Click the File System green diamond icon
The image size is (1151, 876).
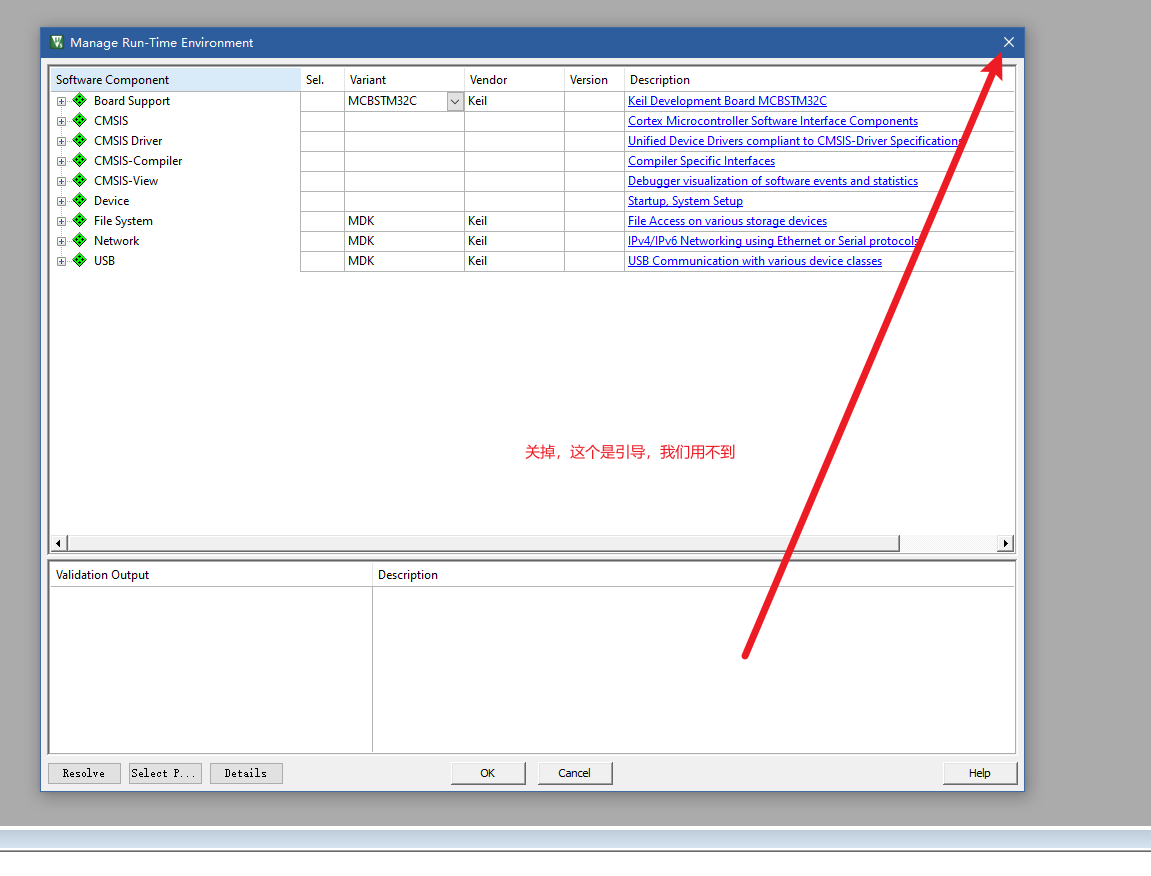80,220
